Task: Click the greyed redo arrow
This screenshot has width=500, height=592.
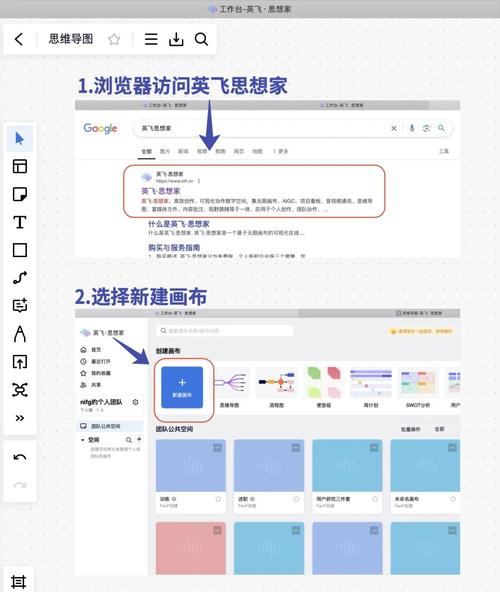Action: click(x=20, y=485)
